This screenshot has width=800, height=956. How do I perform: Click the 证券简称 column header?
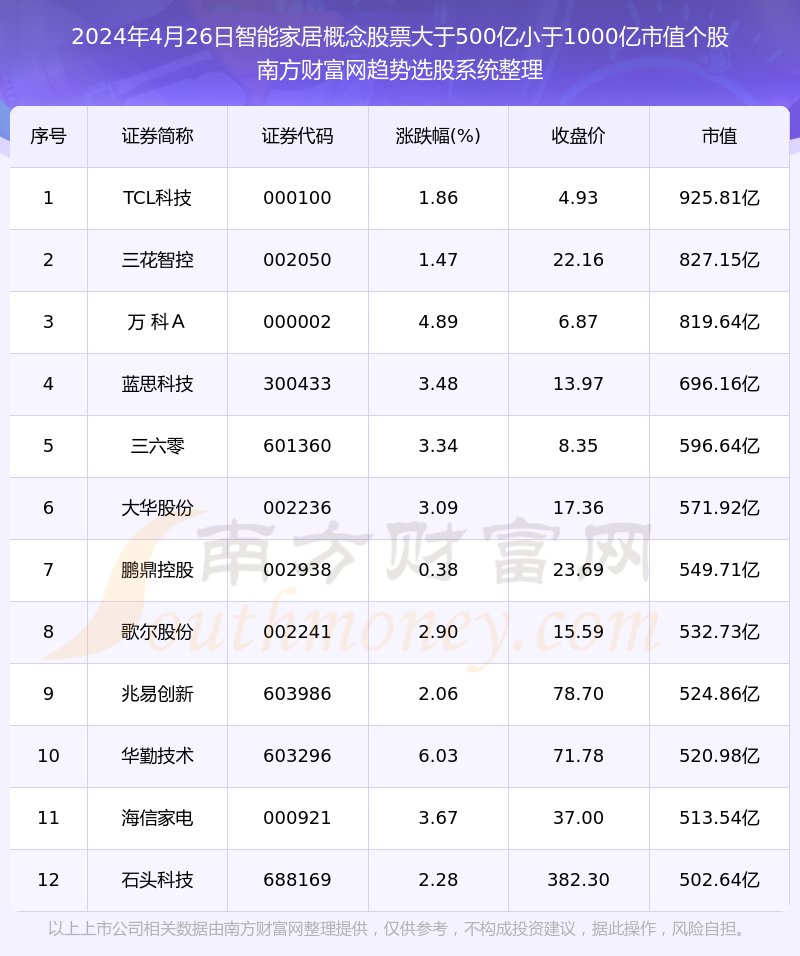point(157,137)
